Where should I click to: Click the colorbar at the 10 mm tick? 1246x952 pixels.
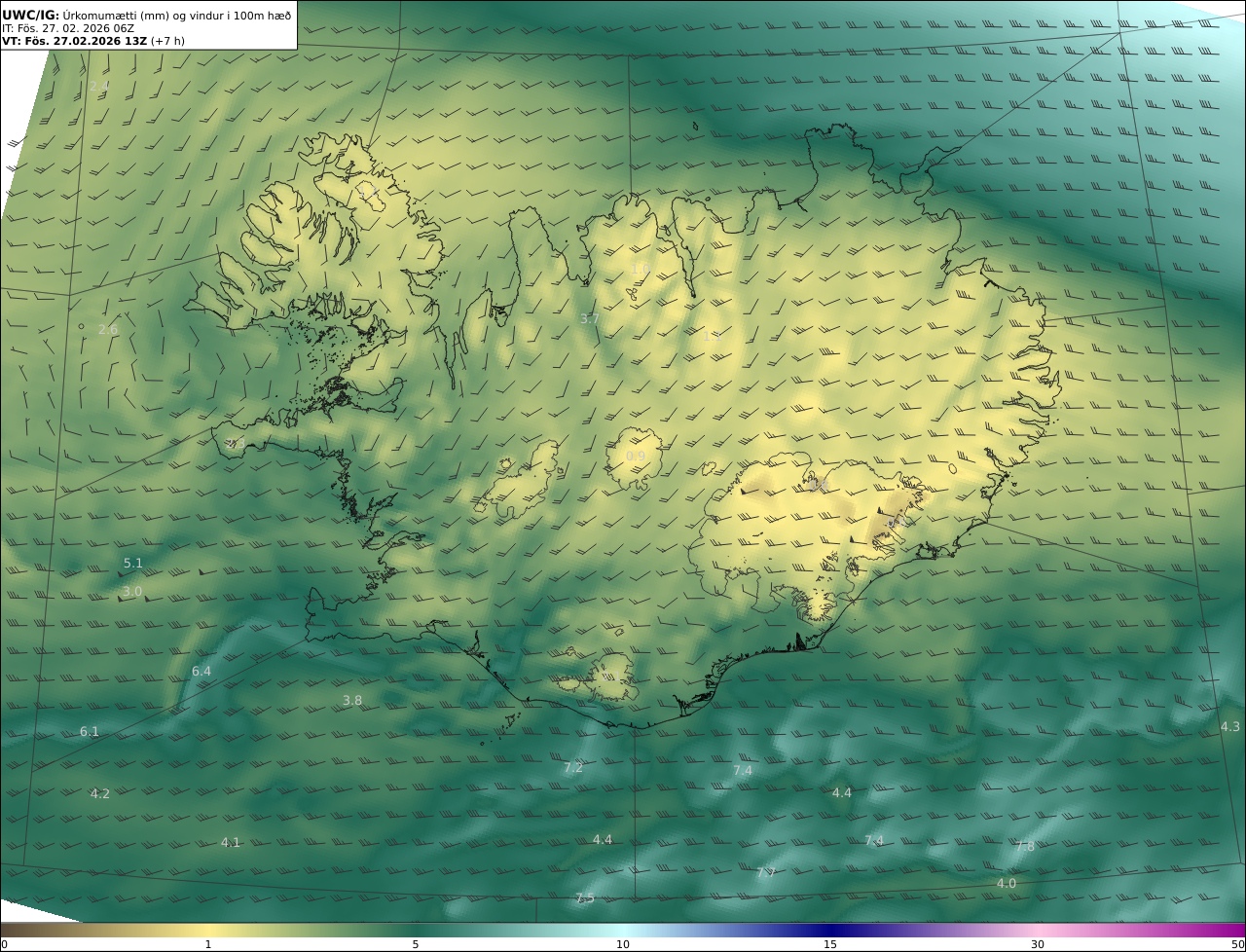coord(623,930)
